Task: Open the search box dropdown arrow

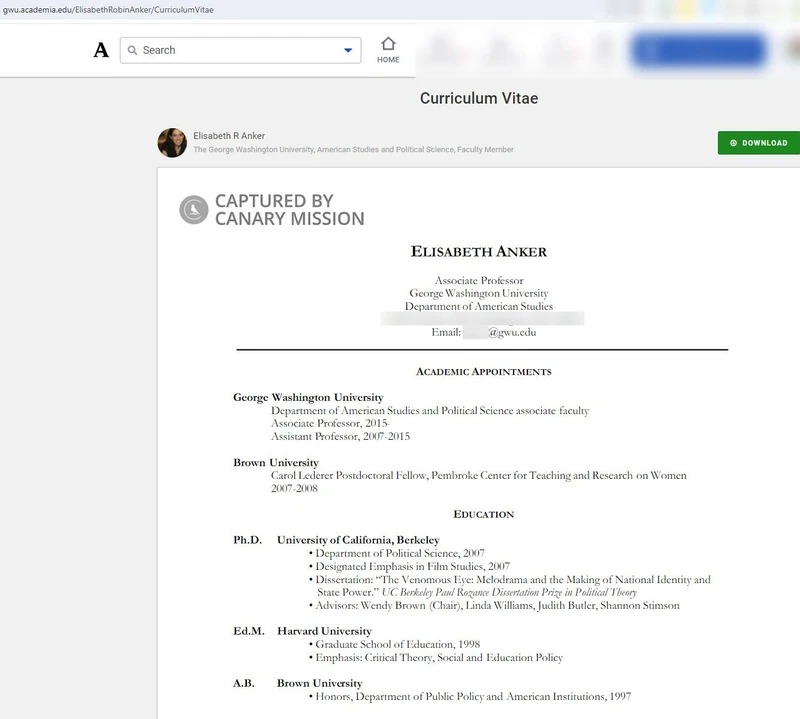Action: (348, 50)
